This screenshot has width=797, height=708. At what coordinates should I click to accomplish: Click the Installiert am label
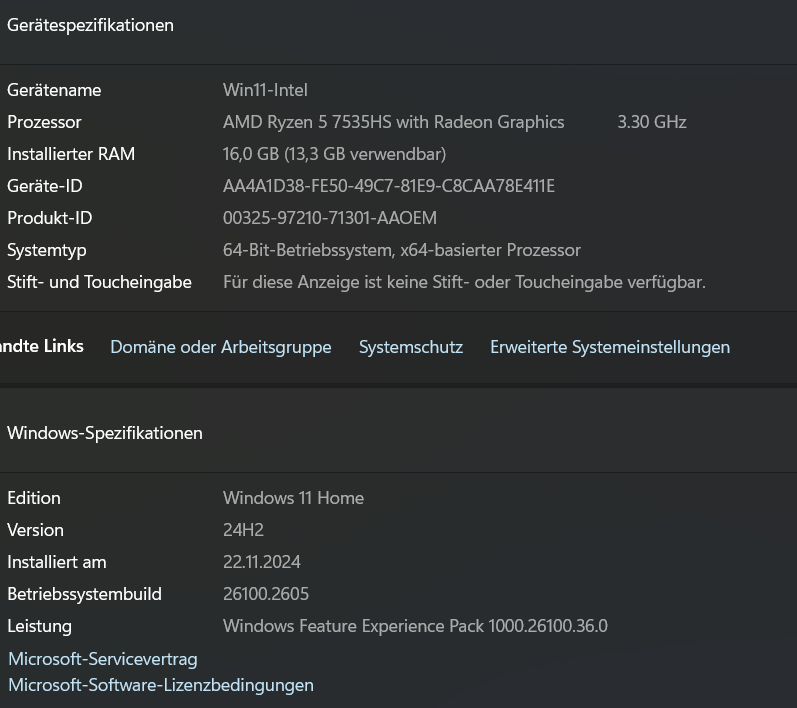56,562
